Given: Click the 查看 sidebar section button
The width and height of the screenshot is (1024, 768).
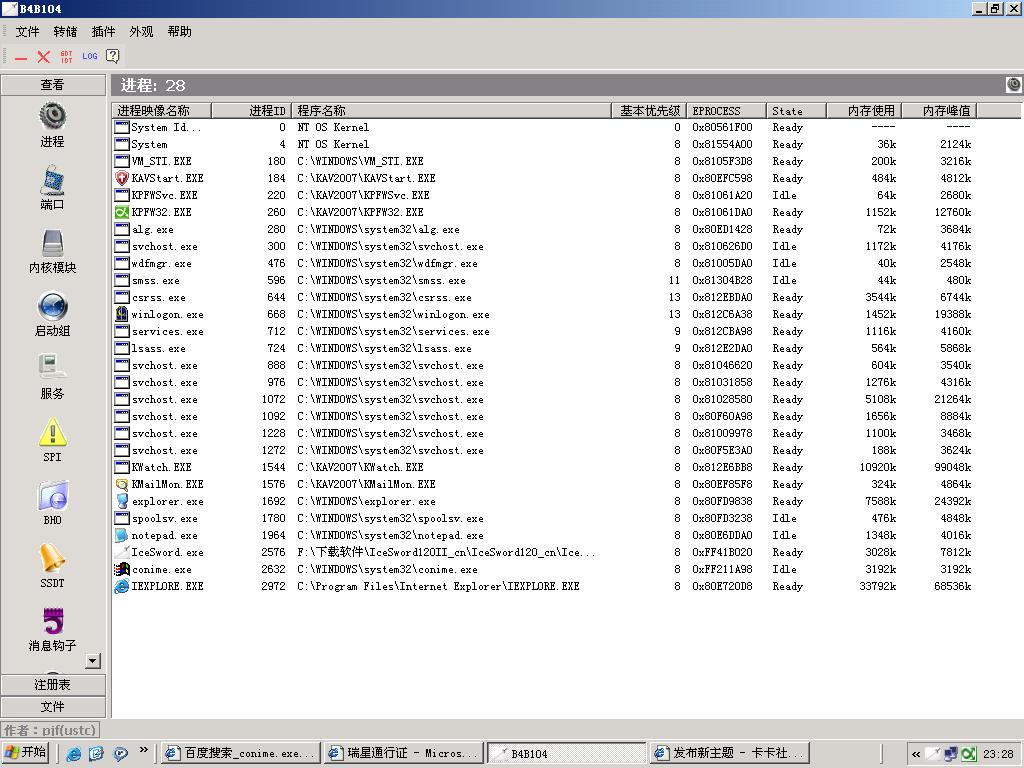Looking at the screenshot, I should click(53, 85).
